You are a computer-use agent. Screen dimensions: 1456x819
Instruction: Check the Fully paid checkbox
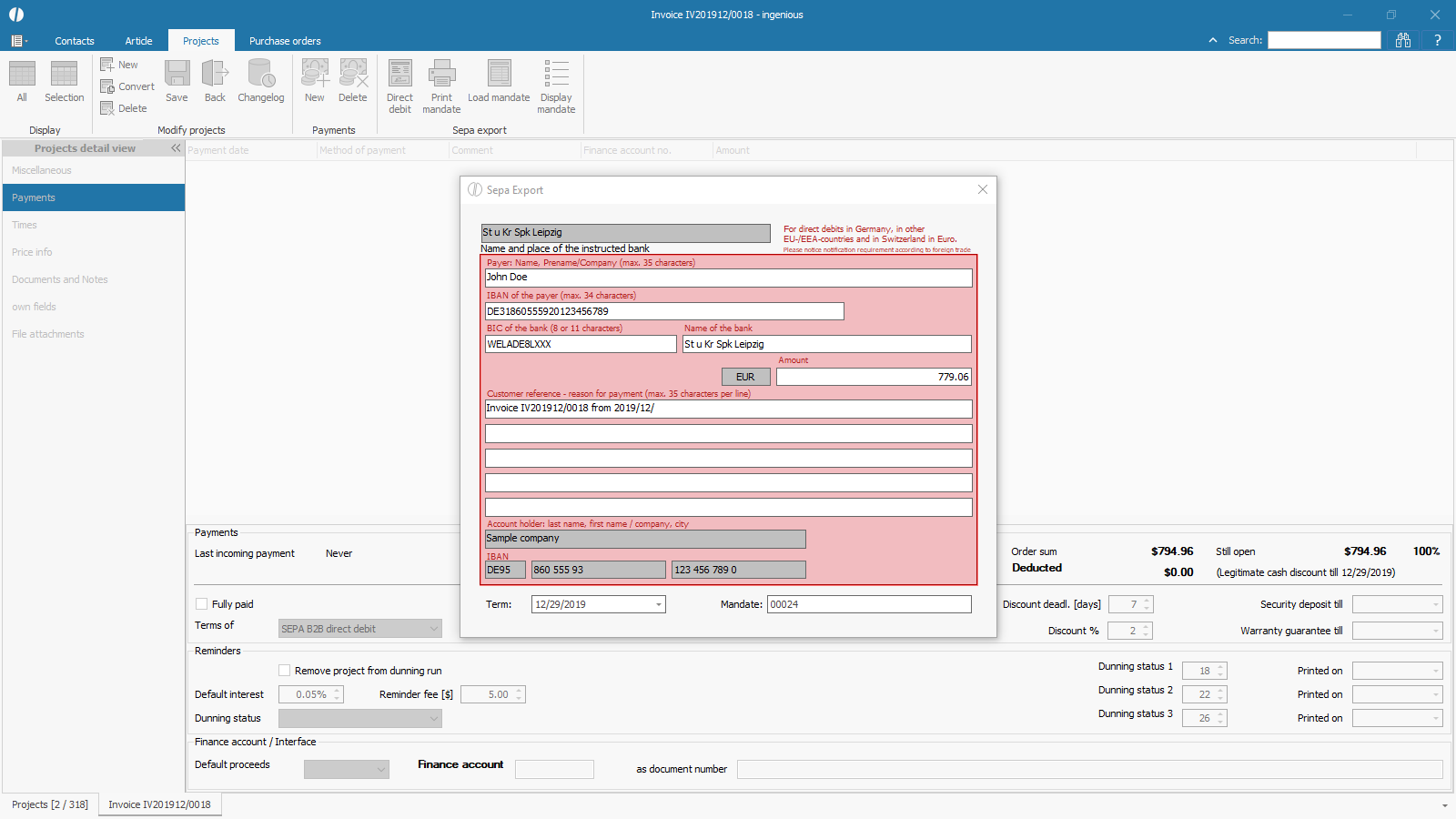(x=202, y=604)
